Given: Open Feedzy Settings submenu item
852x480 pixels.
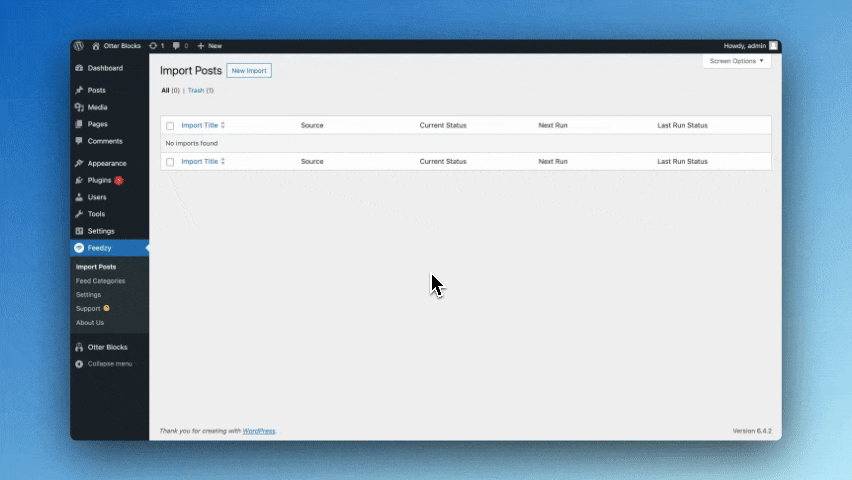Looking at the screenshot, I should coord(89,295).
